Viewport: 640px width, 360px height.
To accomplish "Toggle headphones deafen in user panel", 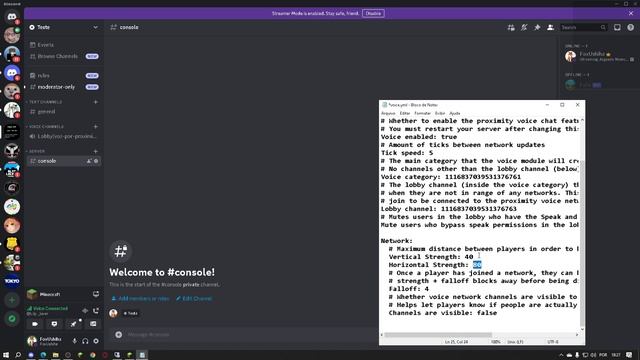I will pos(85,341).
